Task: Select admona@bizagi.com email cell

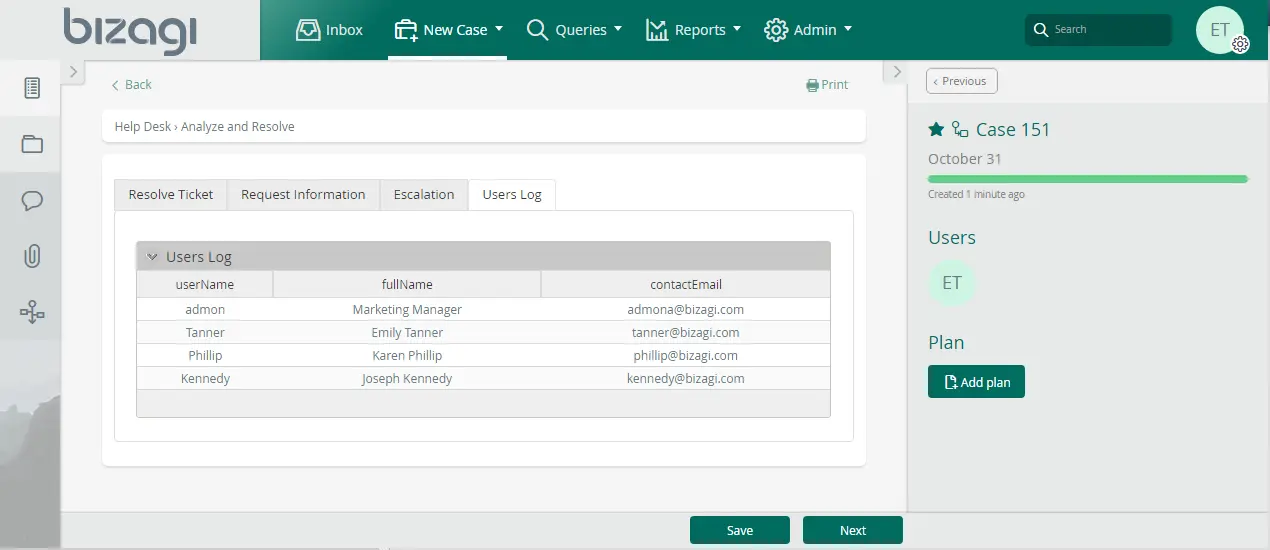Action: 686,310
